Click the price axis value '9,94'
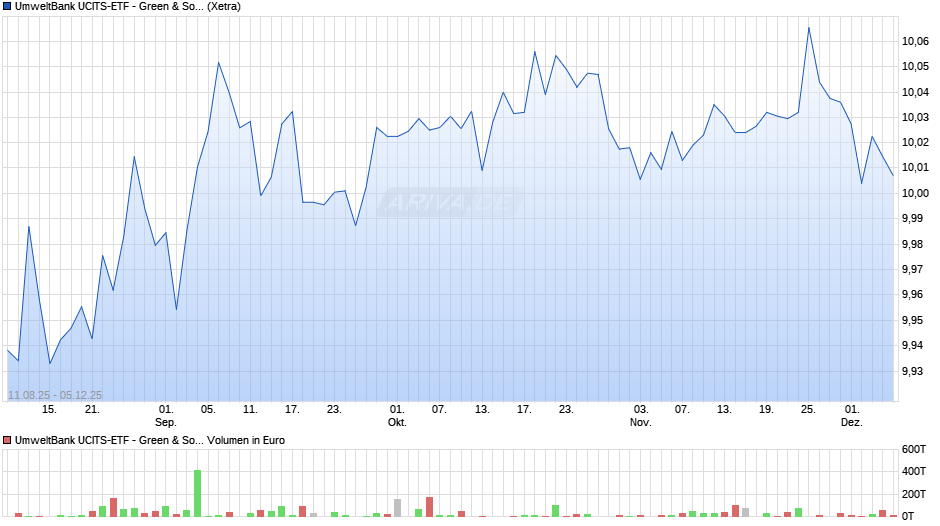Viewport: 940px width, 526px height. click(912, 345)
